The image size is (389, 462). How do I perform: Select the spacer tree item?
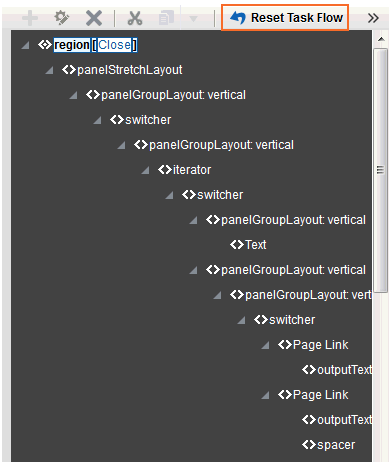[336, 445]
